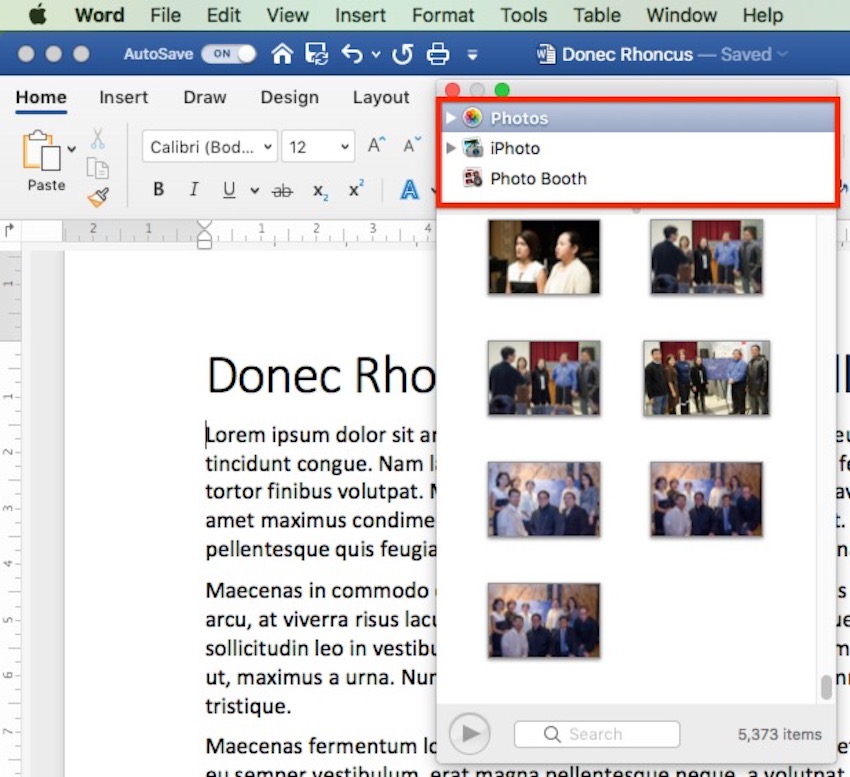The height and width of the screenshot is (777, 850).
Task: Click the Search field in the photo browser
Action: point(596,734)
